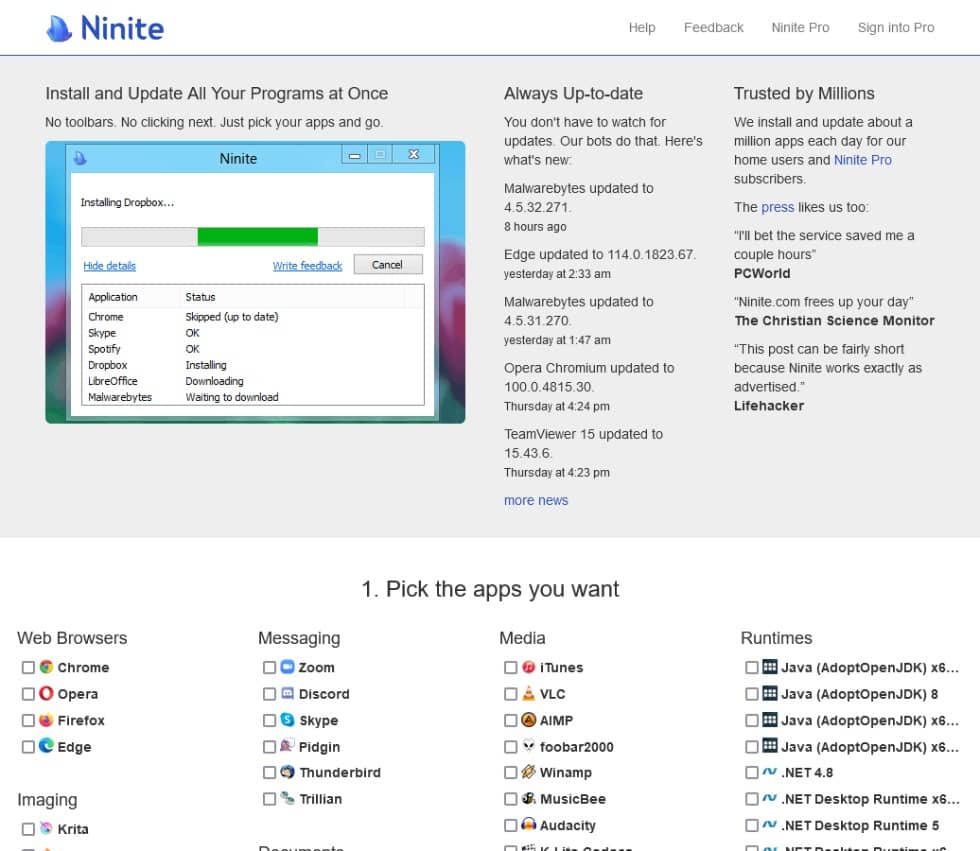This screenshot has width=980, height=851.
Task: Click the Pidgin app icon
Action: click(287, 745)
